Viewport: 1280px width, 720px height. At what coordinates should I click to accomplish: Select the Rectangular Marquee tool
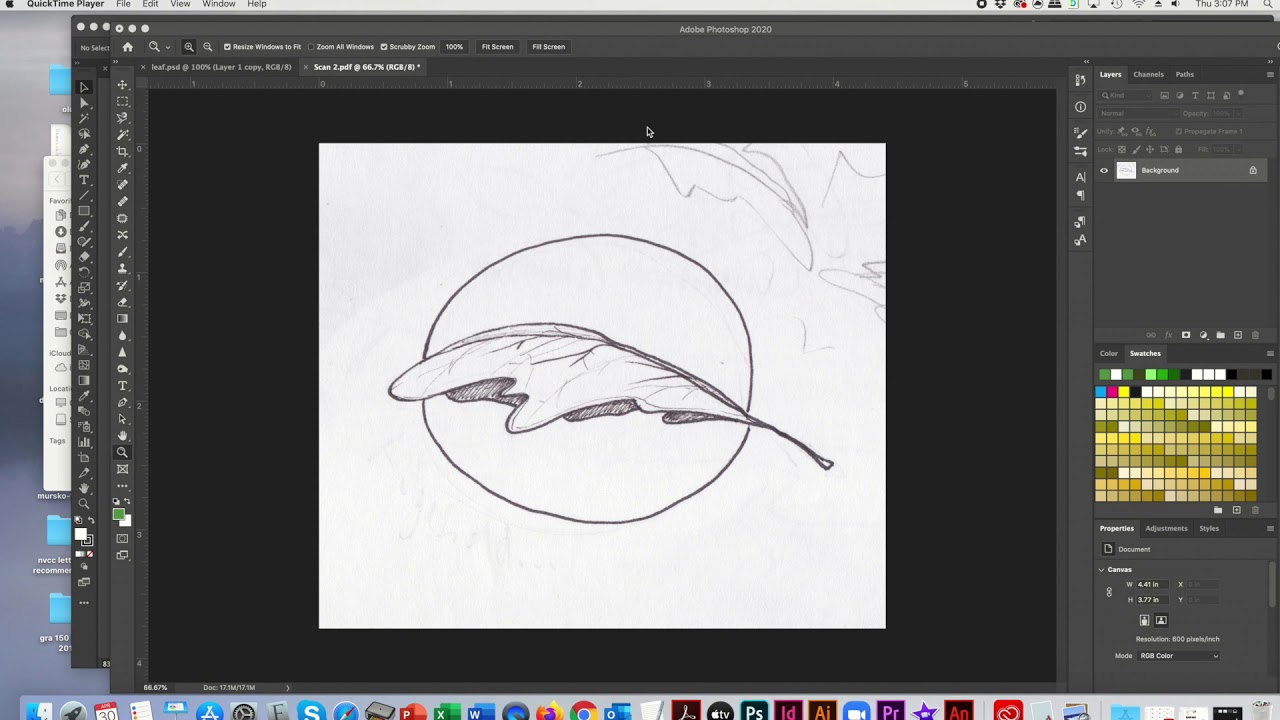[123, 101]
